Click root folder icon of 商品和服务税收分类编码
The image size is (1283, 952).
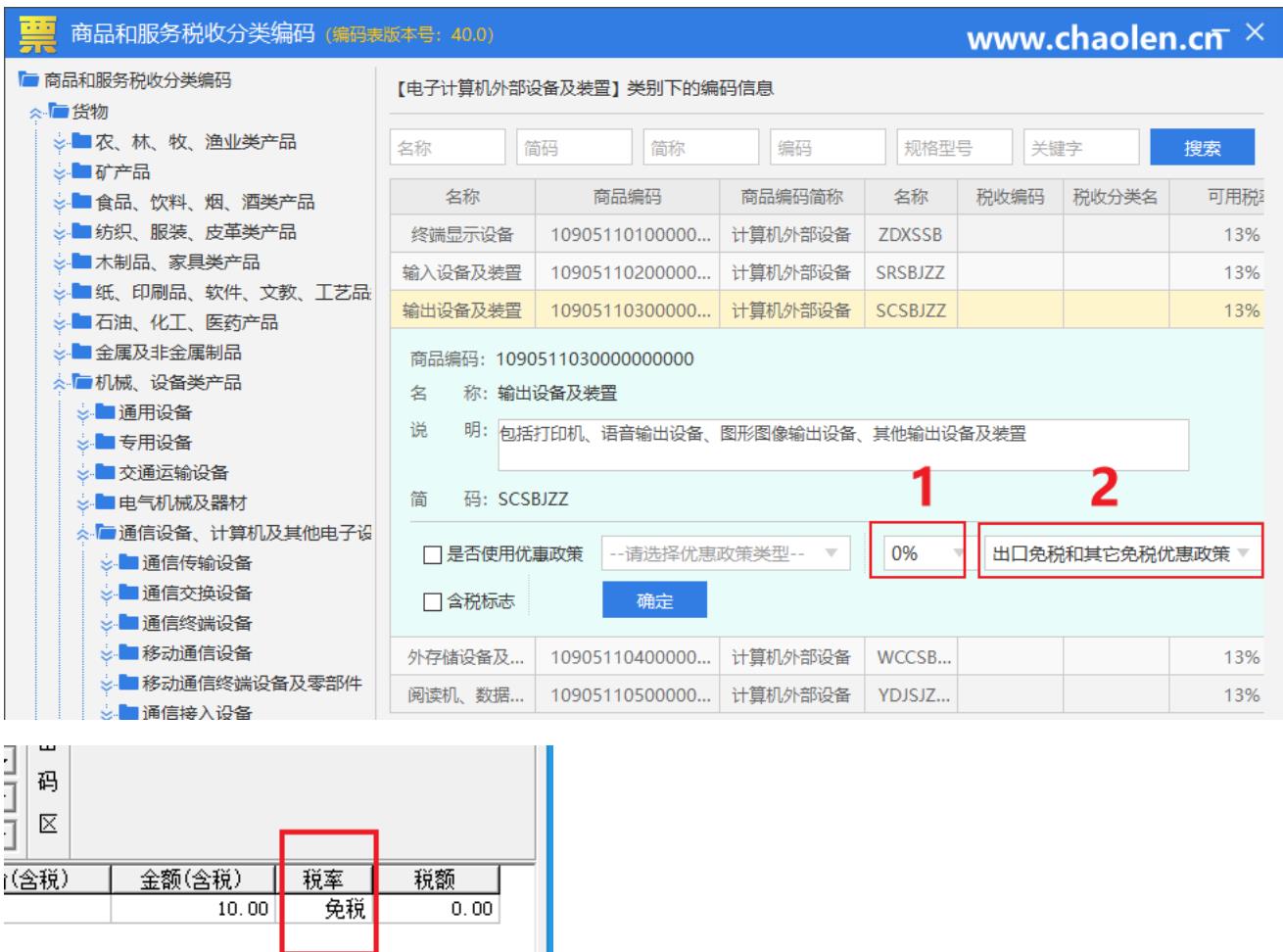tap(29, 80)
